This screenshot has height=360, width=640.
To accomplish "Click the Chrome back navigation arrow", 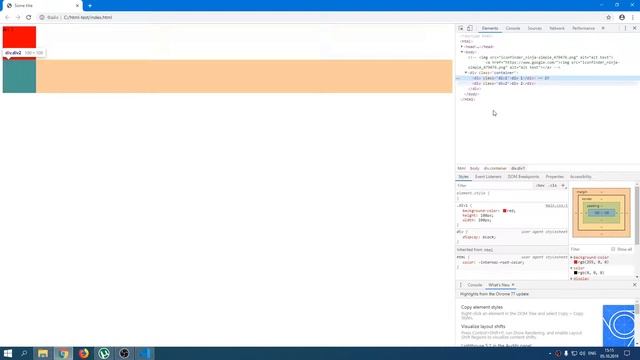I will pyautogui.click(x=7, y=18).
